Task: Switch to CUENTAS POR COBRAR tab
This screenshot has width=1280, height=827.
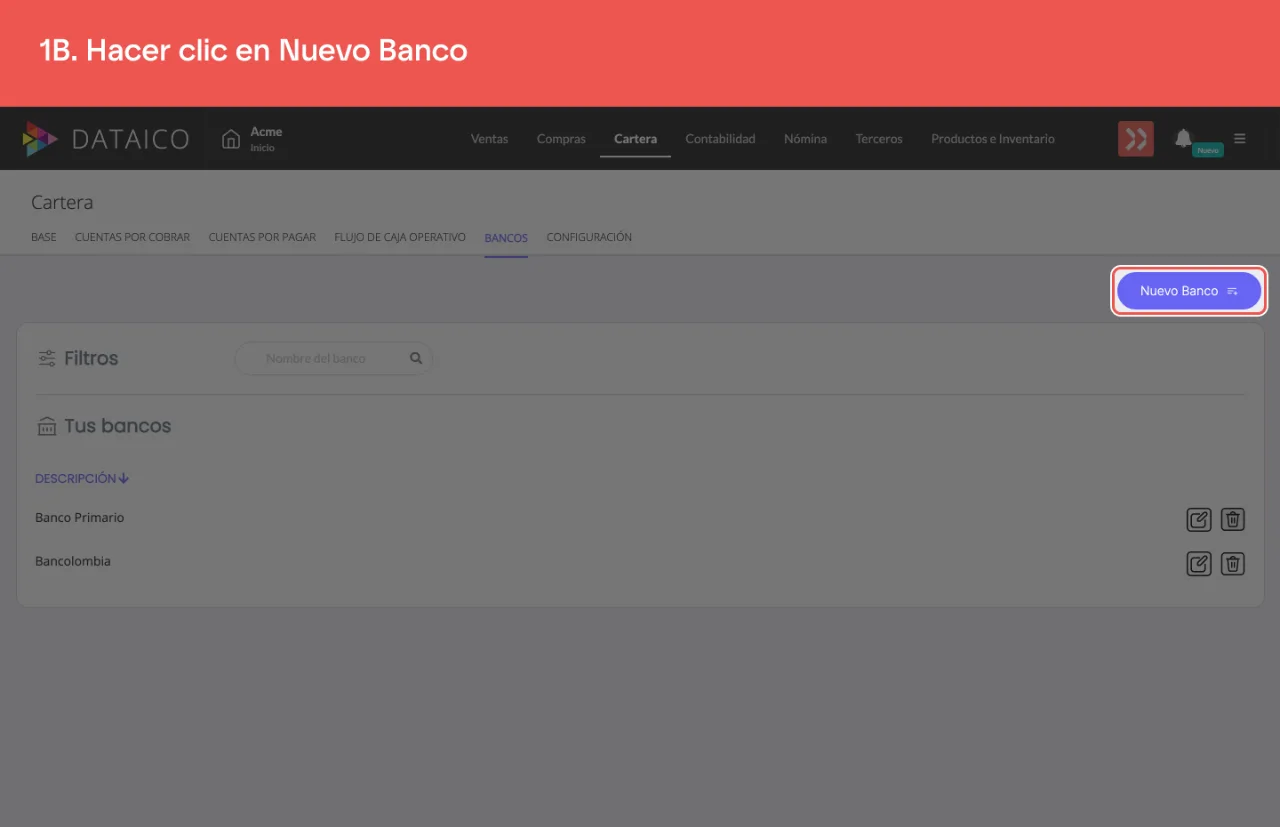Action: coord(132,238)
